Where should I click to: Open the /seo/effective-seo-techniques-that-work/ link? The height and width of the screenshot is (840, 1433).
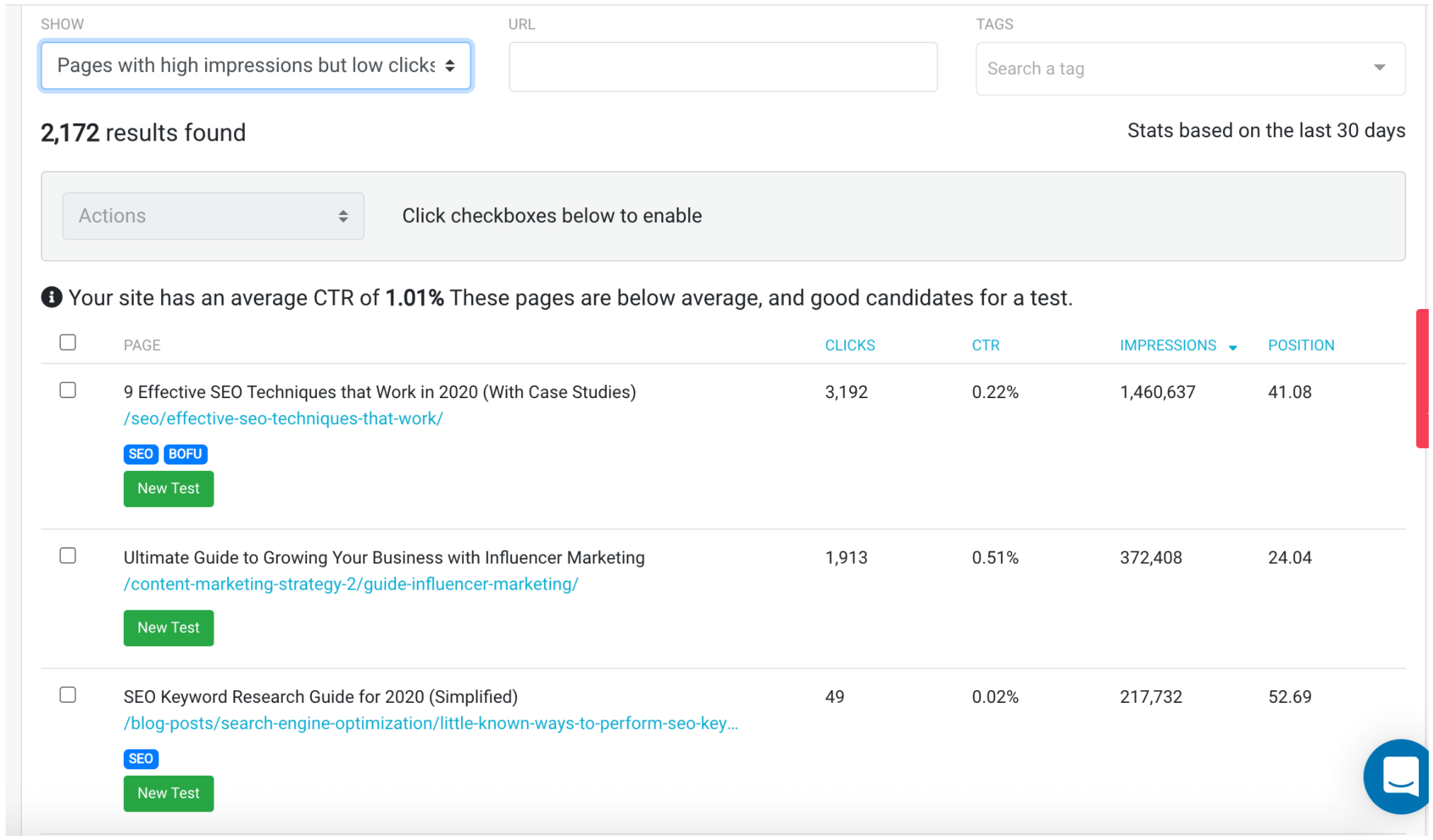pos(283,418)
